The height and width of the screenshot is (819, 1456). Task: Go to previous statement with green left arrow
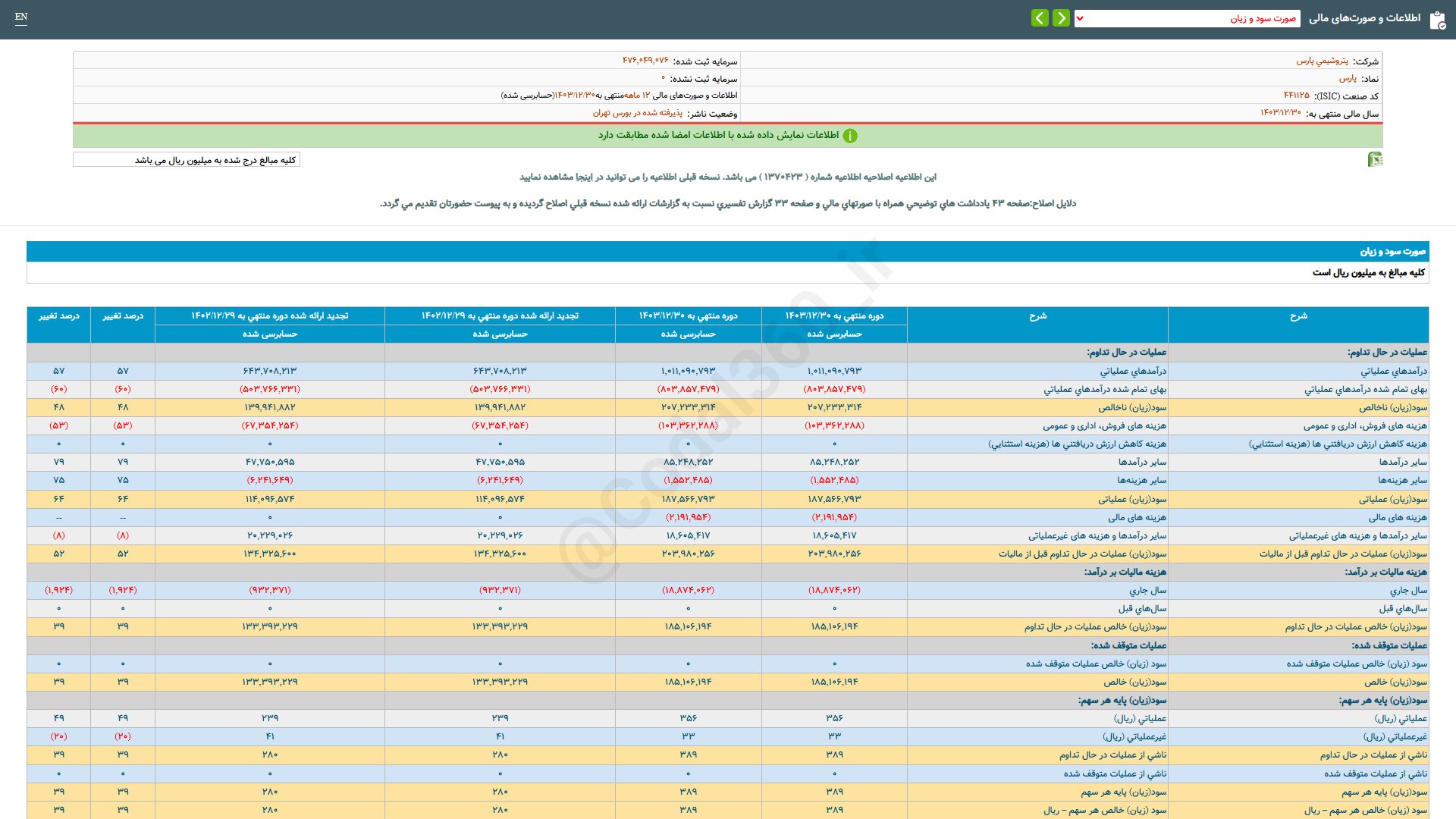[x=1040, y=17]
